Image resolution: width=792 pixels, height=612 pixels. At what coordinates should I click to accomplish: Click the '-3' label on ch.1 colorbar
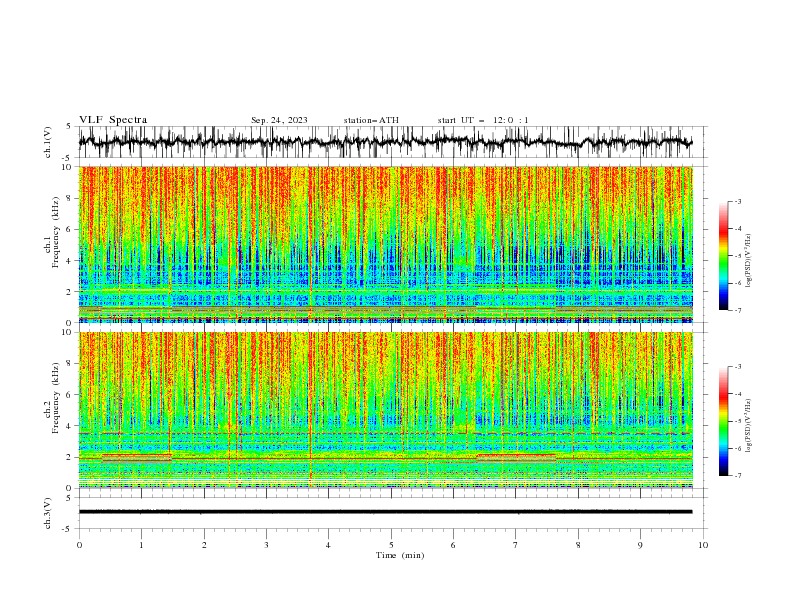click(737, 201)
